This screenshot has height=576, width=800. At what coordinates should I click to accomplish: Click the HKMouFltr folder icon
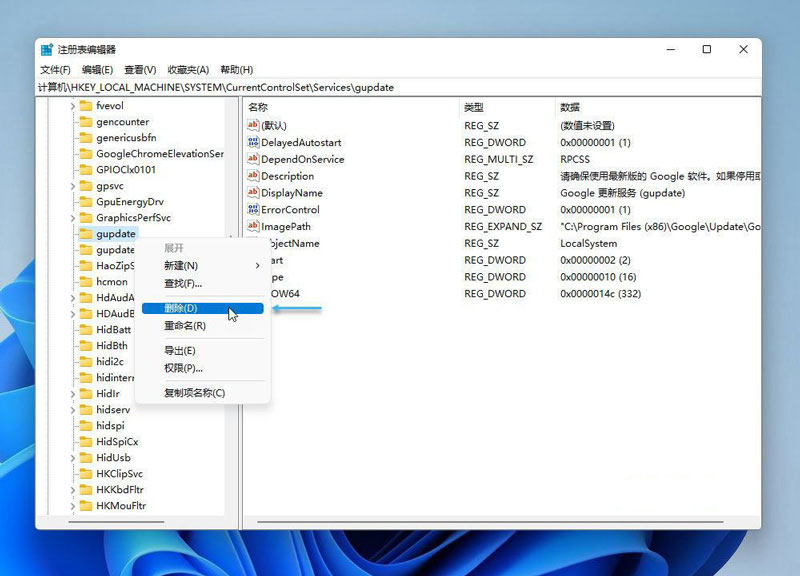(86, 506)
